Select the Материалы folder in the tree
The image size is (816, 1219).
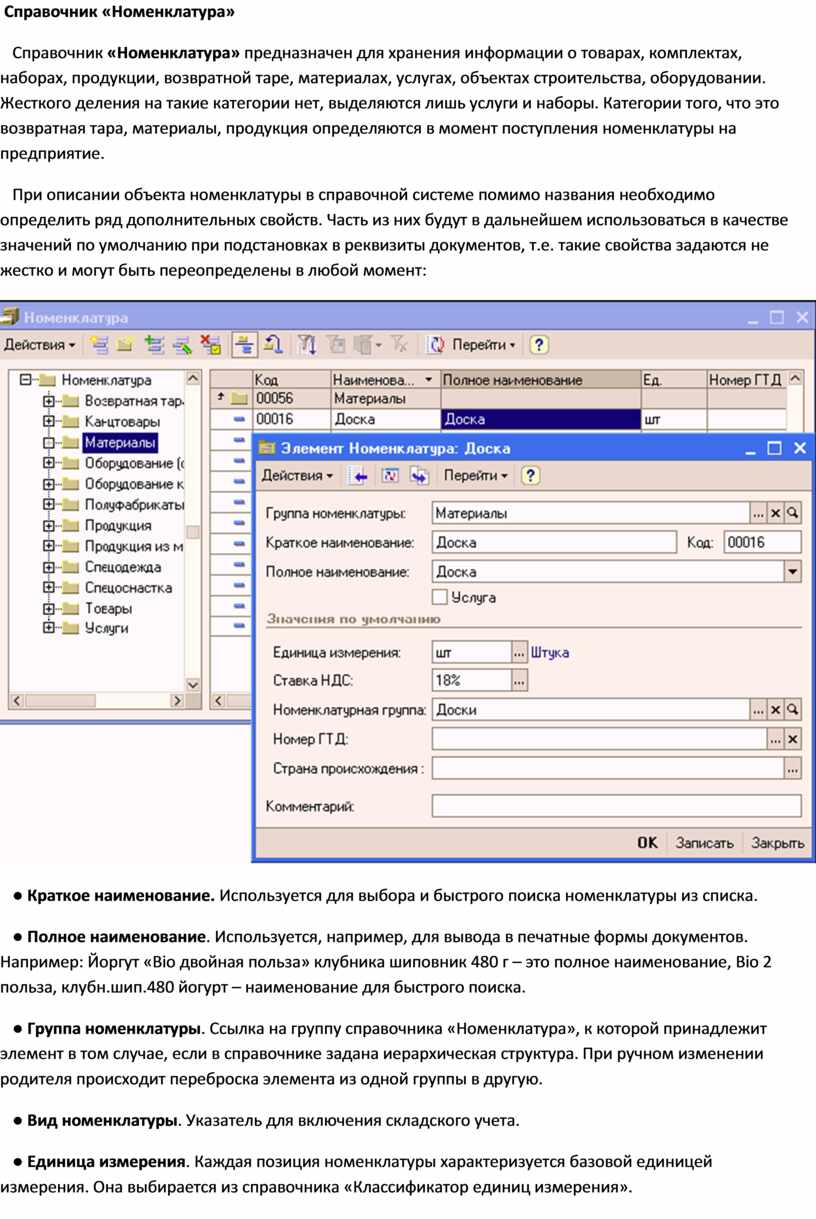[x=120, y=442]
